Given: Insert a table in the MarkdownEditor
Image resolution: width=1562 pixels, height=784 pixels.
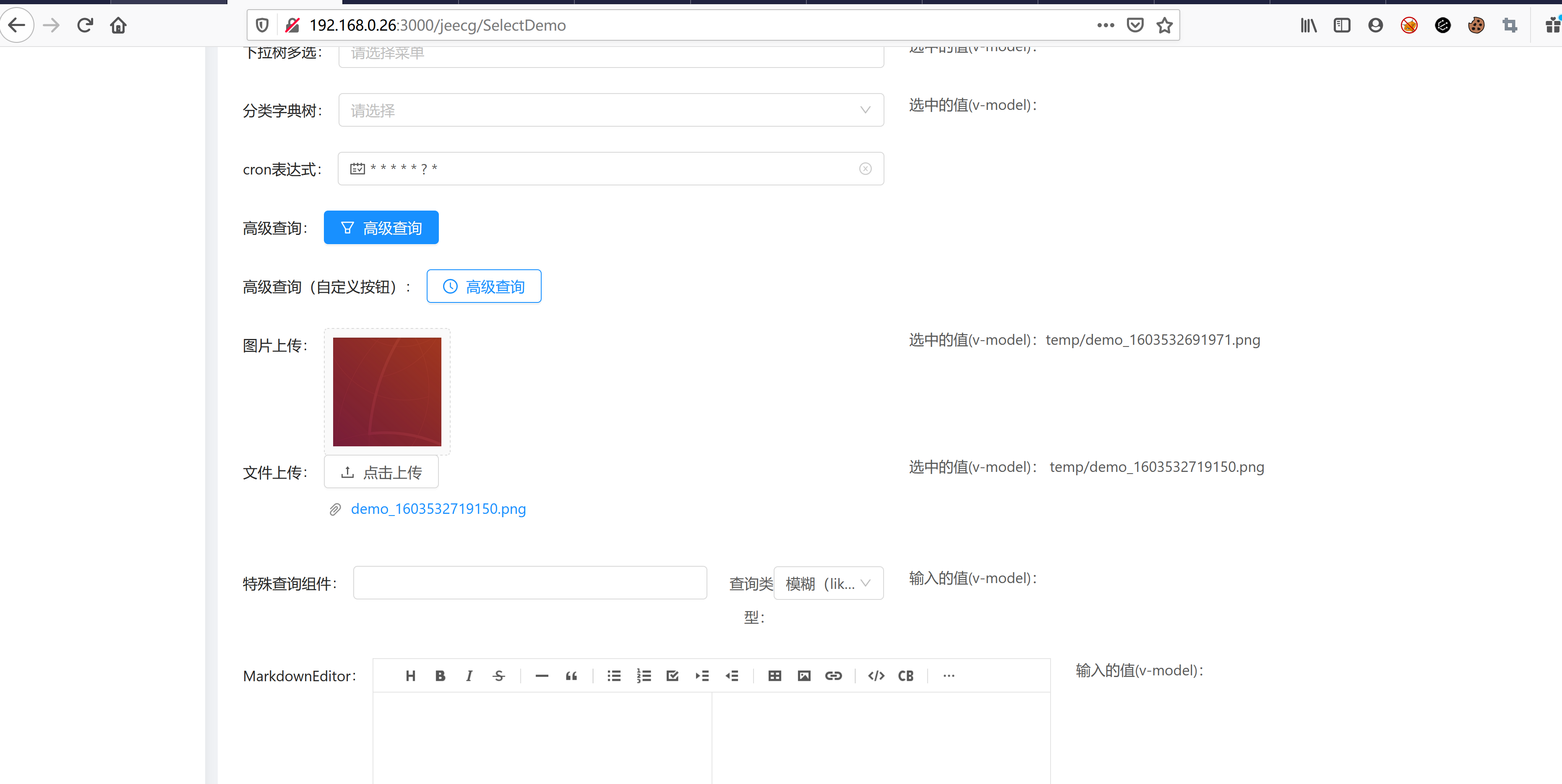Looking at the screenshot, I should (774, 675).
